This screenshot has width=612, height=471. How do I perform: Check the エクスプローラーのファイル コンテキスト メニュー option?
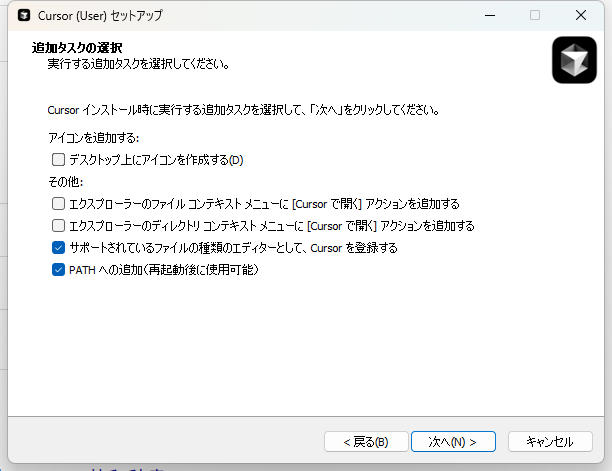coord(59,203)
